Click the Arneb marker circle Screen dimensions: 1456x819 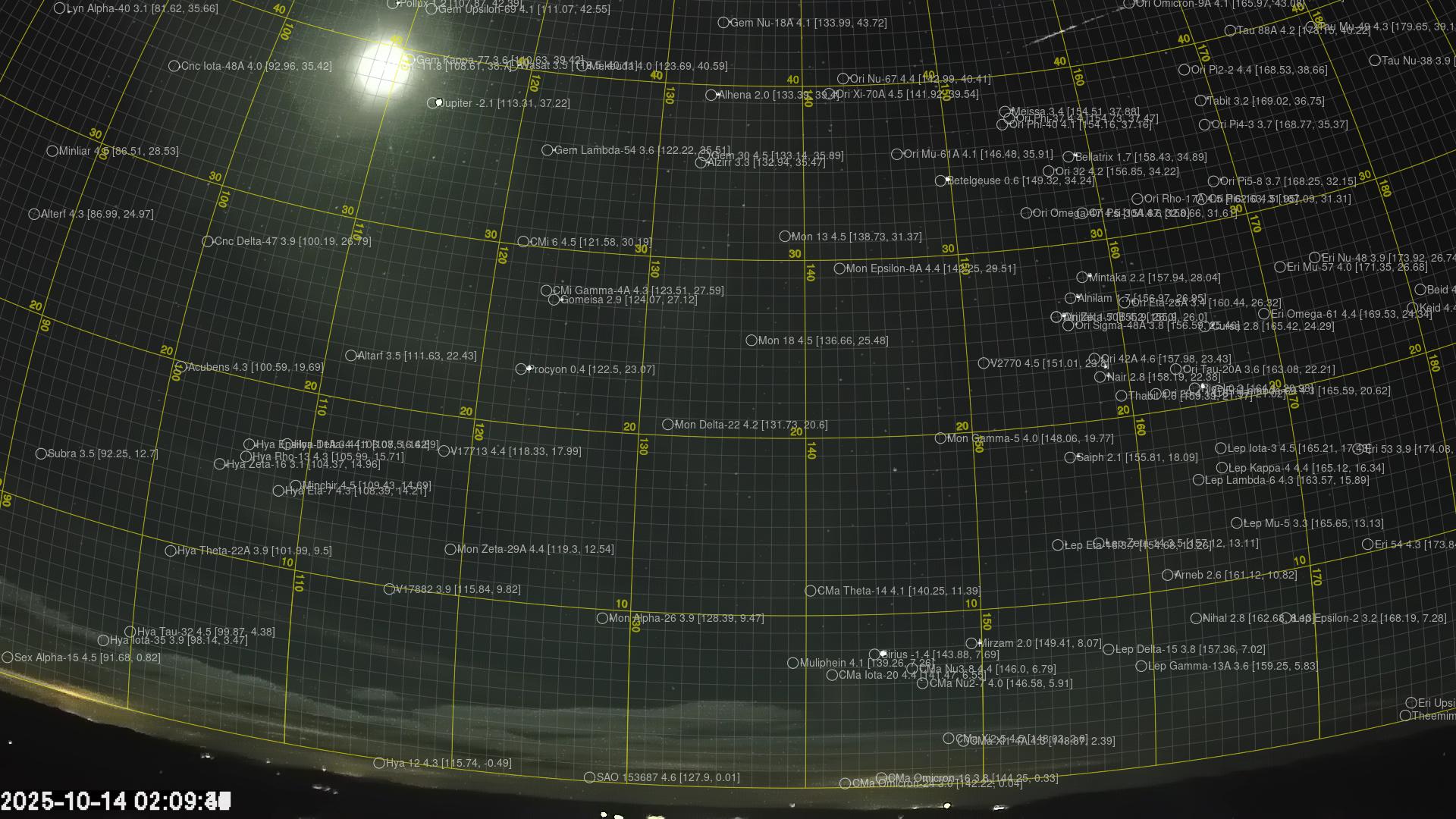coord(1168,576)
